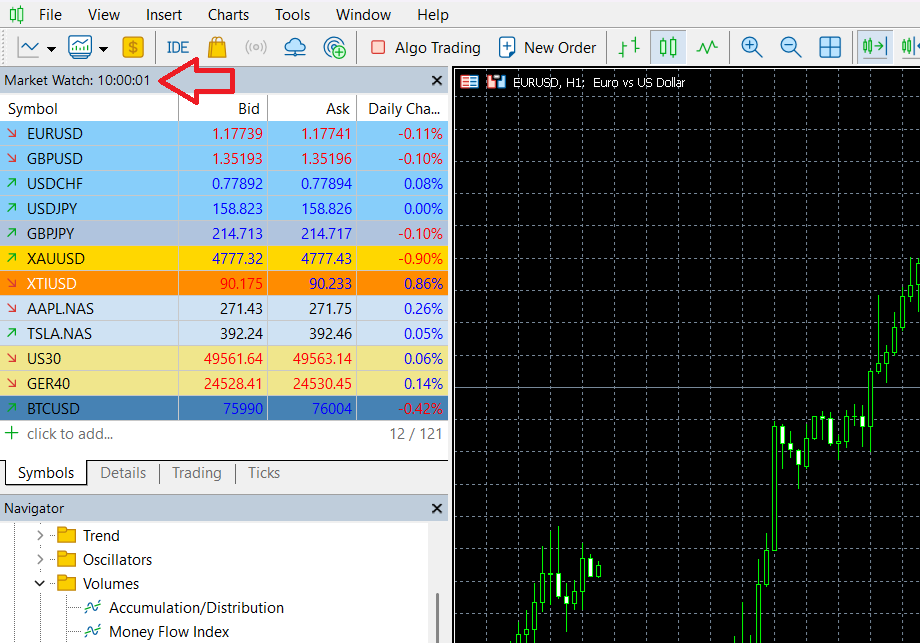Click the Signals radio waves icon
This screenshot has height=643, width=920.
point(256,47)
